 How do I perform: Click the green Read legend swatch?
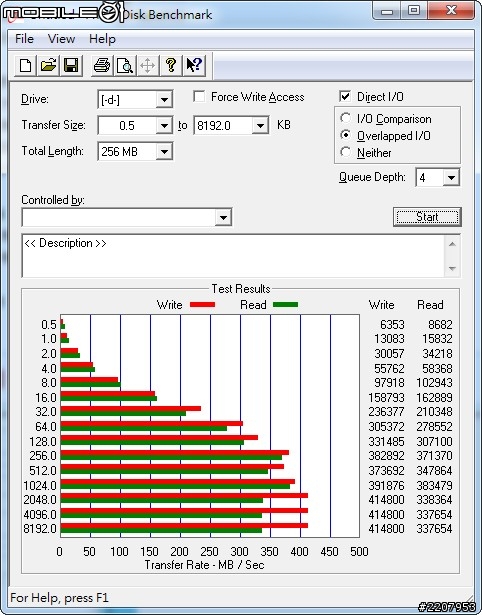click(x=285, y=304)
